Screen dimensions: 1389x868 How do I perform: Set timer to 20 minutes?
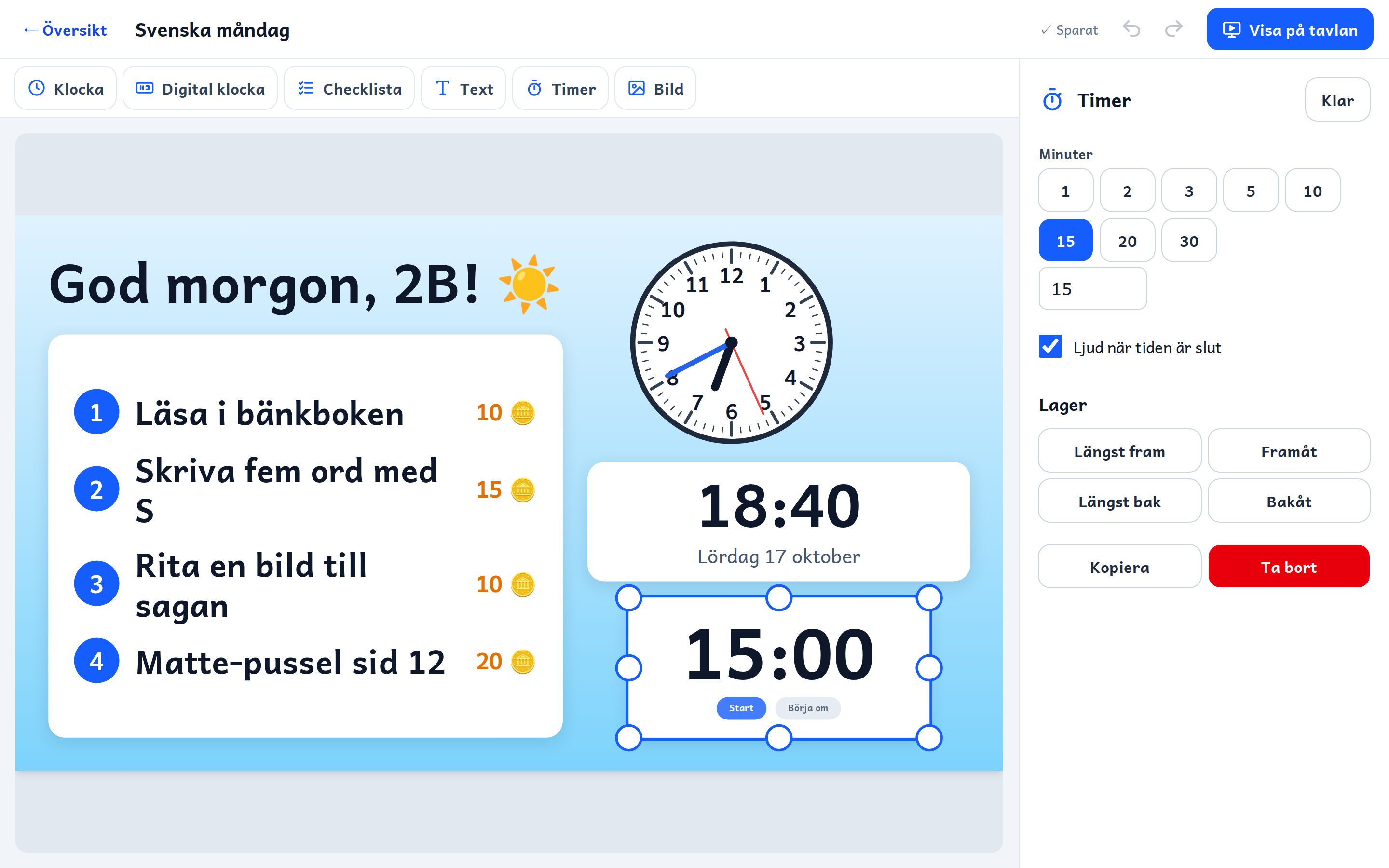click(x=1127, y=241)
